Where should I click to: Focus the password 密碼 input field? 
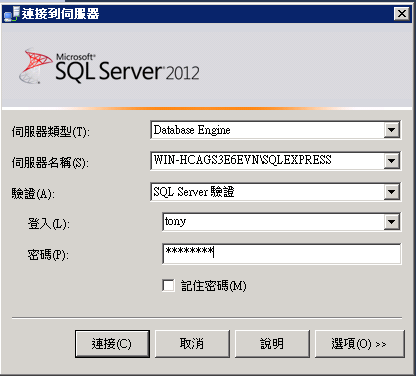click(282, 254)
